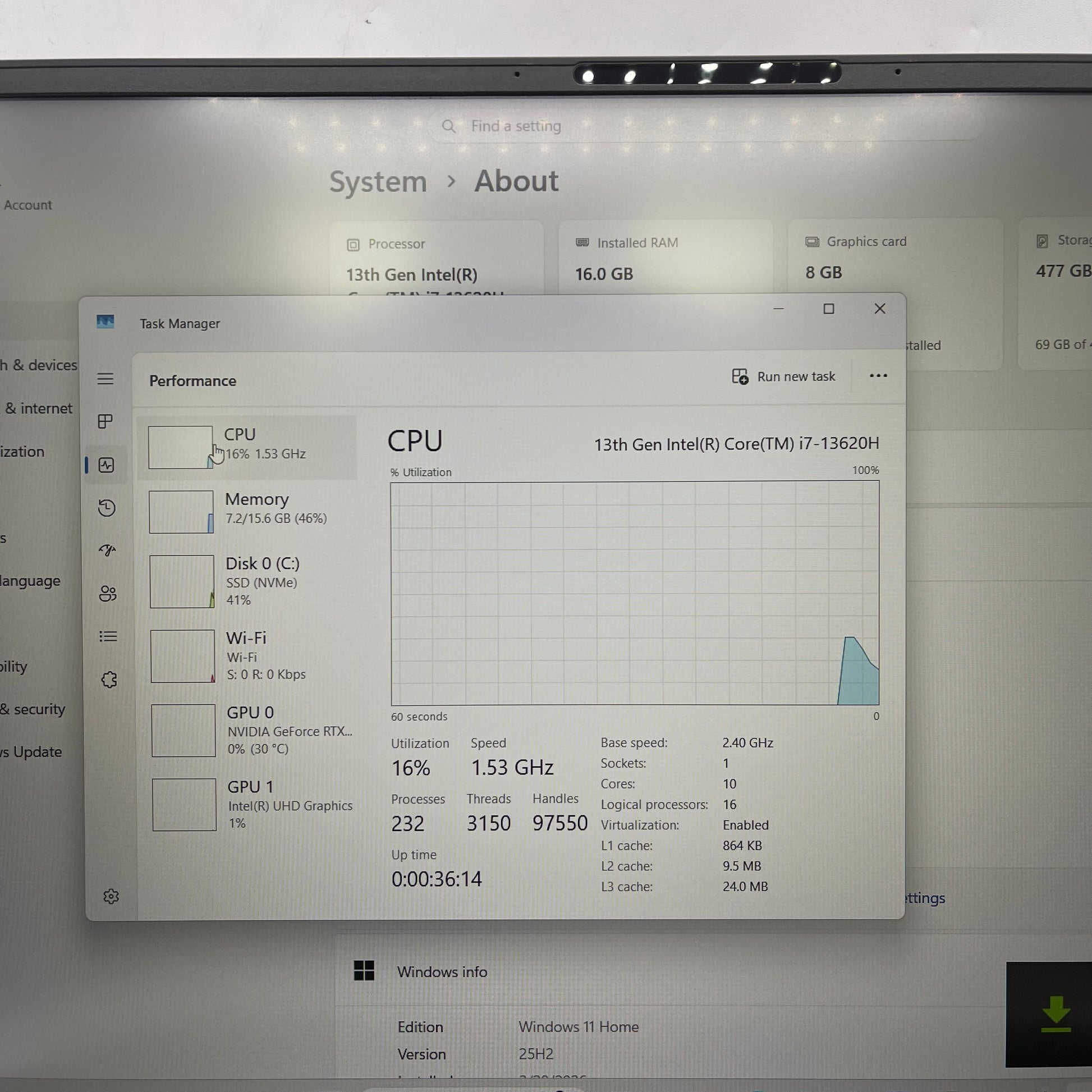Open the Startup apps icon

107,550
